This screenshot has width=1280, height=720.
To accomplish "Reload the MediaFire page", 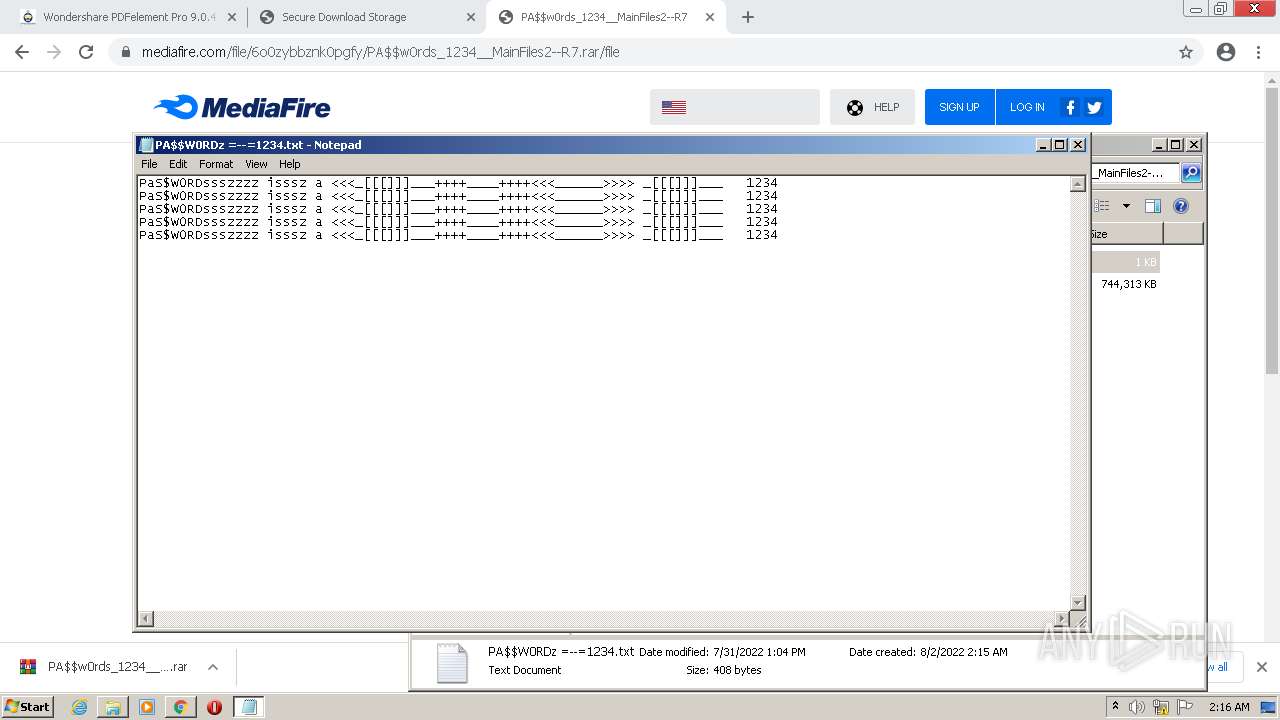I will [x=86, y=52].
